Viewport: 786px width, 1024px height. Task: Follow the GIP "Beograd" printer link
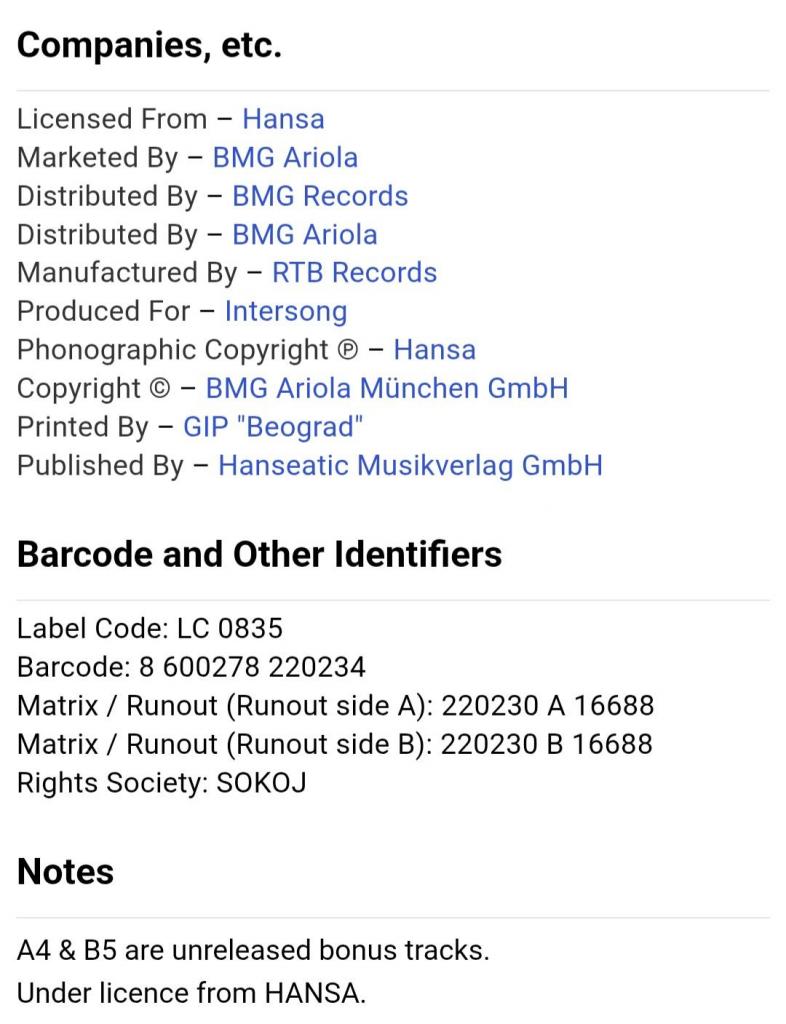pyautogui.click(x=273, y=427)
